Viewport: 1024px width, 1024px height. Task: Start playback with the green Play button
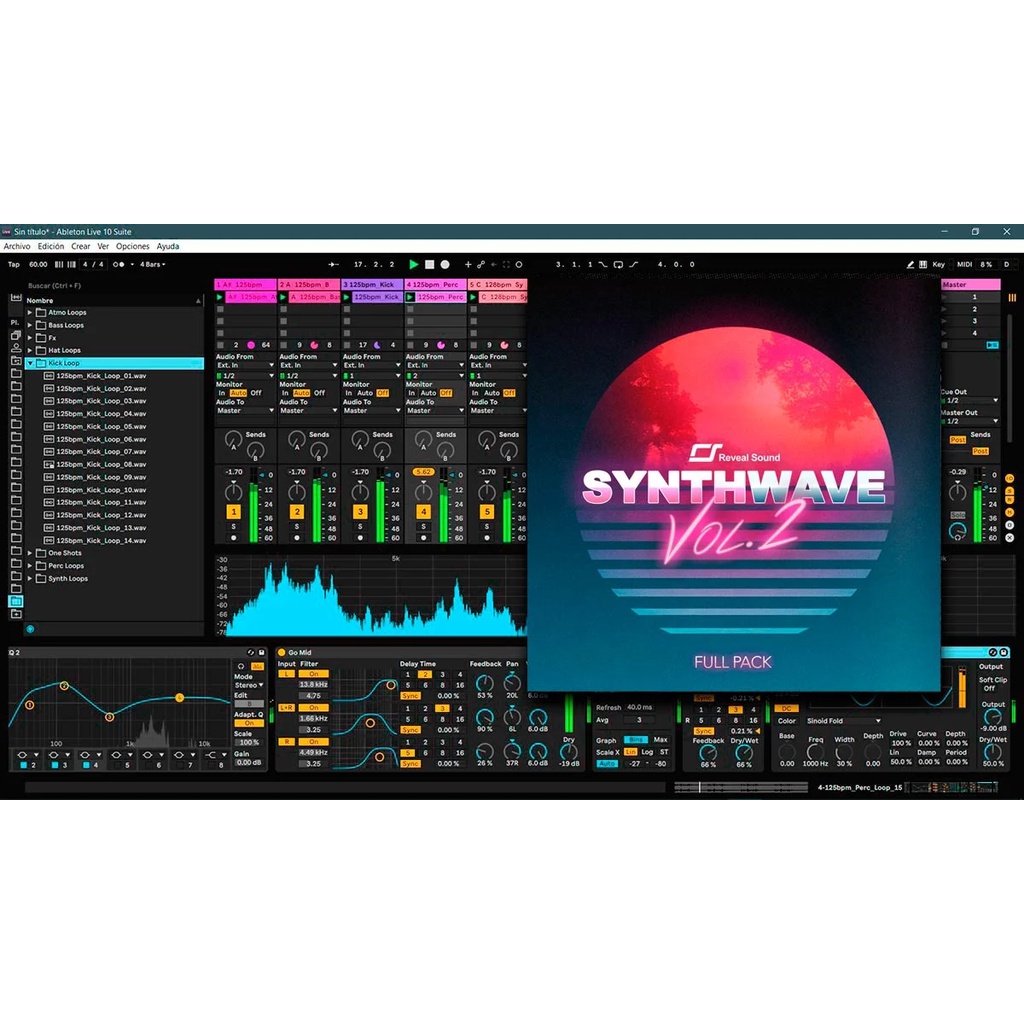[x=413, y=264]
